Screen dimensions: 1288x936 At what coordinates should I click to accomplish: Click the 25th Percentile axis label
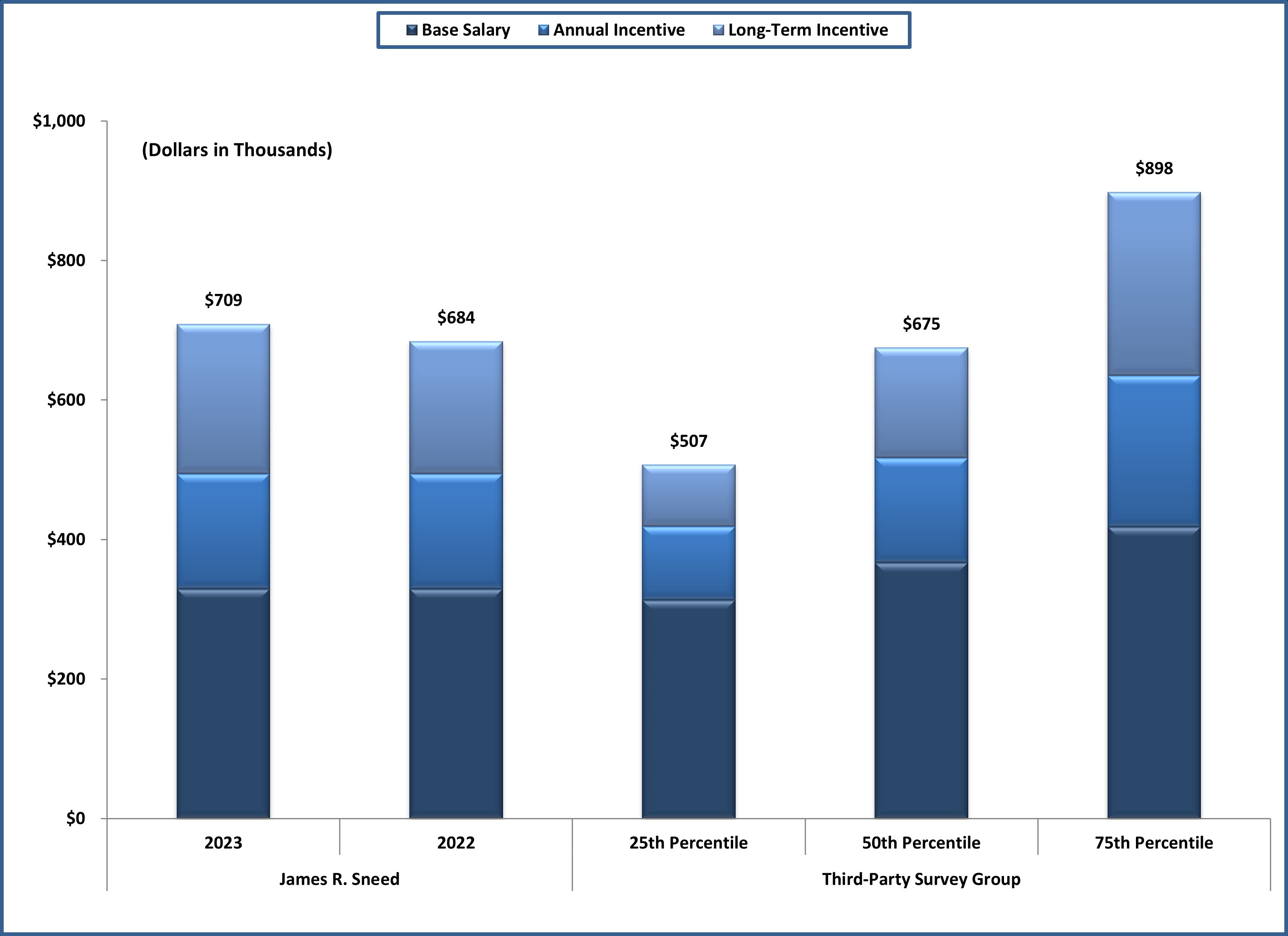(688, 843)
